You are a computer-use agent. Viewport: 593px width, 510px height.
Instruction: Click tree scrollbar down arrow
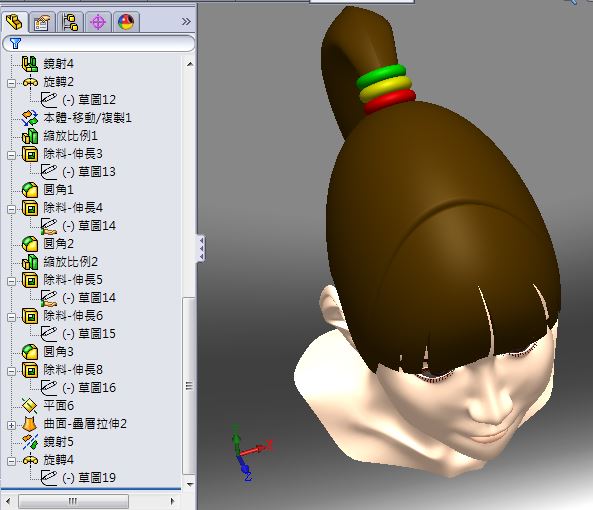click(x=190, y=484)
